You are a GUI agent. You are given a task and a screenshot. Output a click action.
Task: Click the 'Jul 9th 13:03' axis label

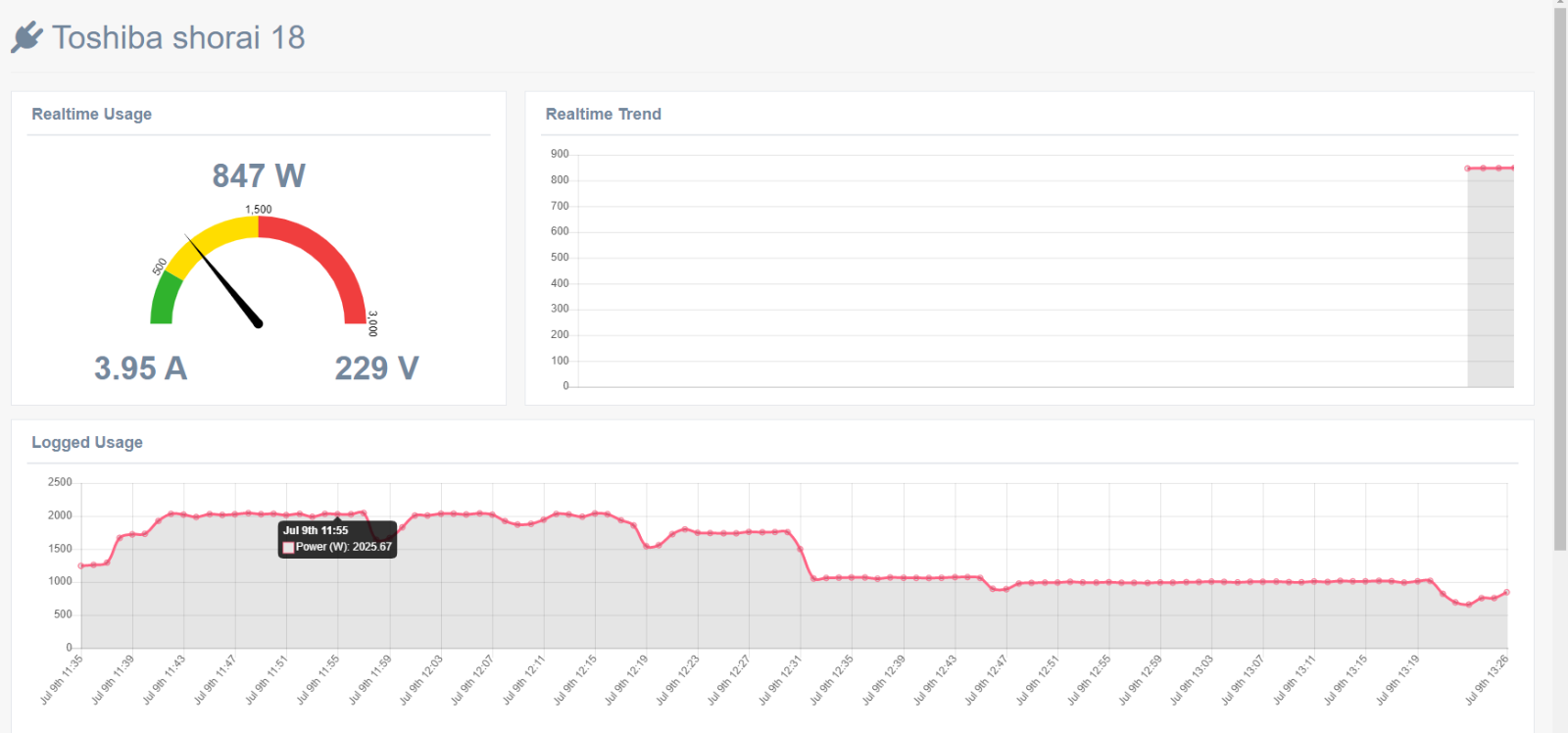1192,679
